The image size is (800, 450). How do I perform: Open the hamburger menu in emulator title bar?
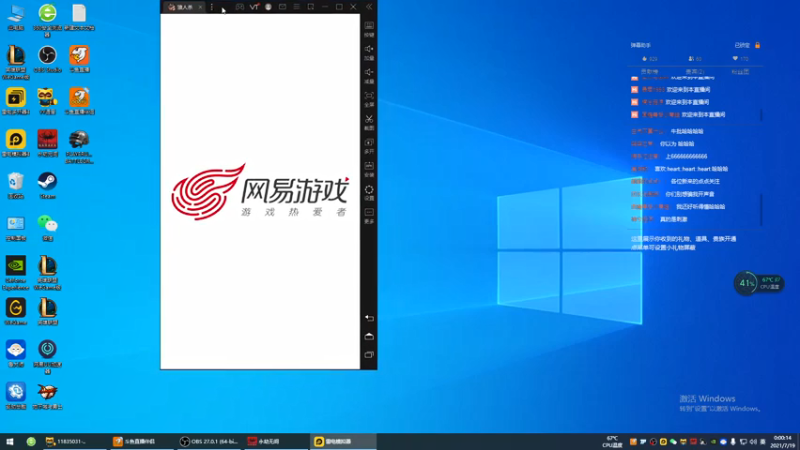[296, 7]
